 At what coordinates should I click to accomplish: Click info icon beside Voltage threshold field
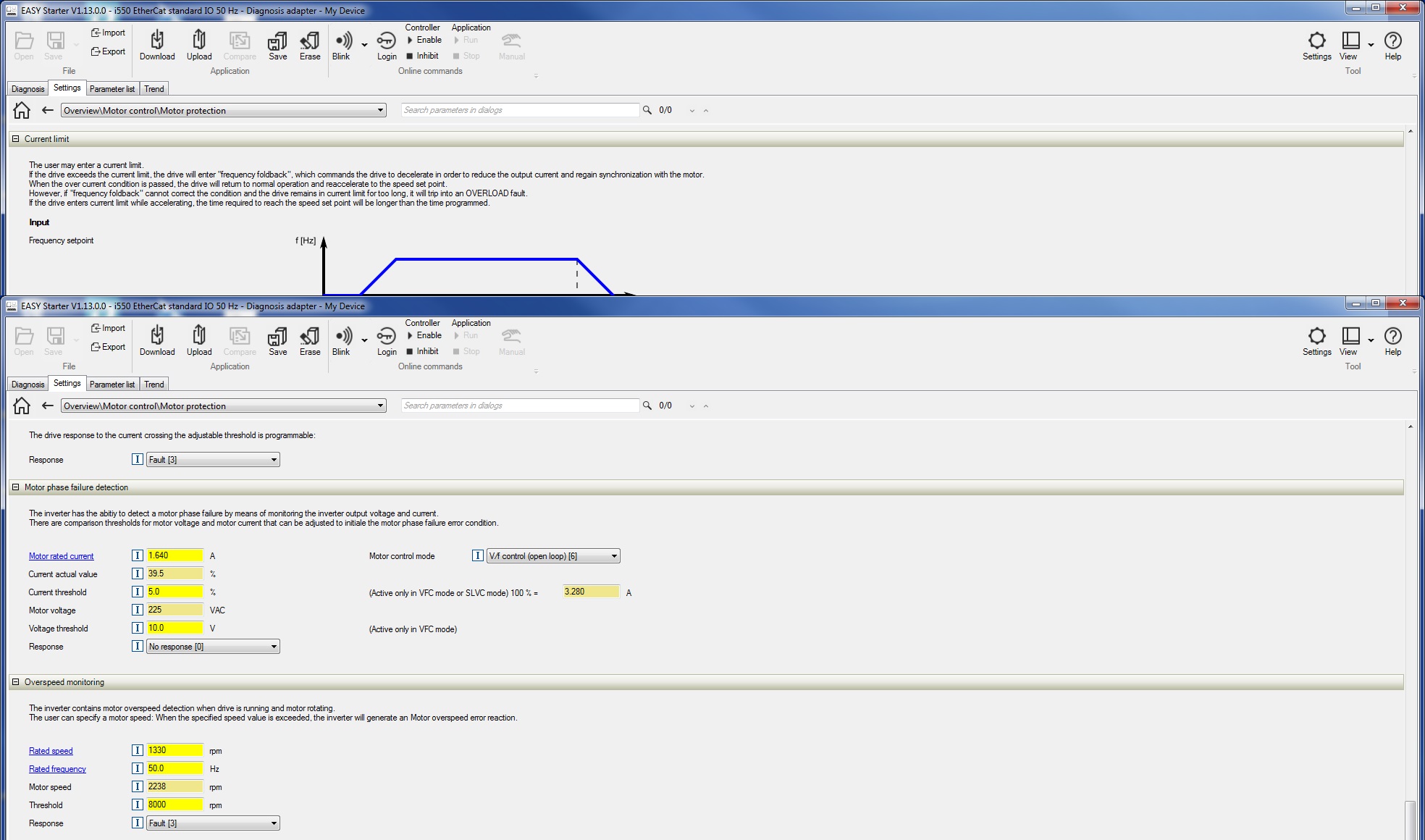137,628
